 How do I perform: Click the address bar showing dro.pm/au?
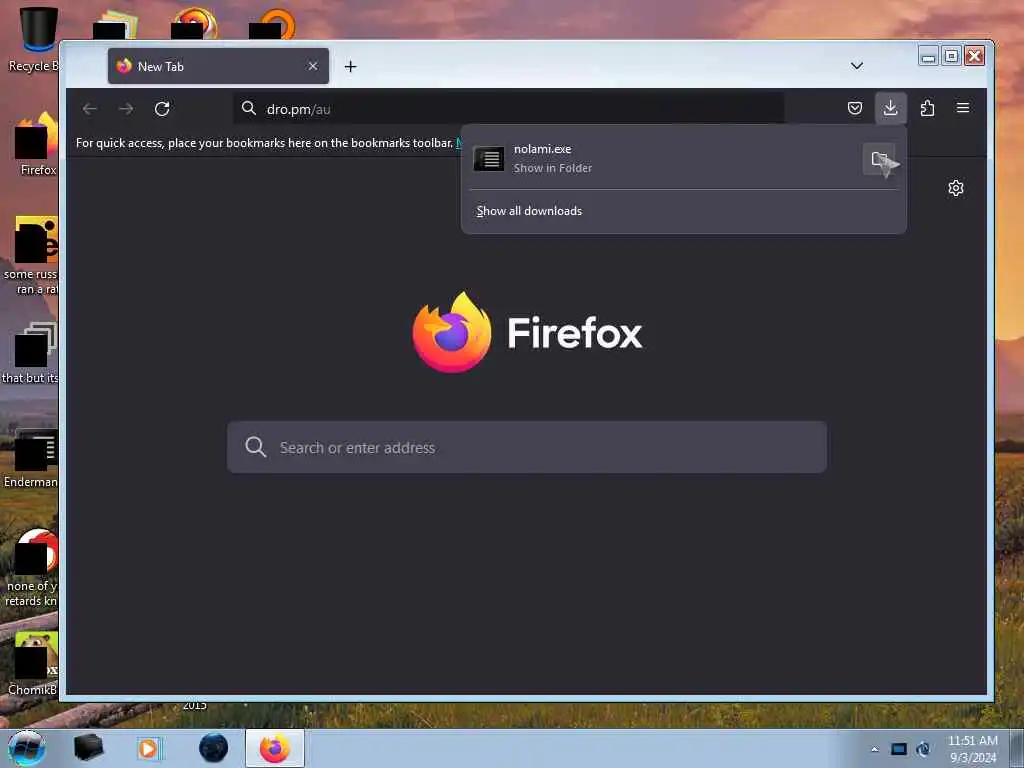[509, 108]
